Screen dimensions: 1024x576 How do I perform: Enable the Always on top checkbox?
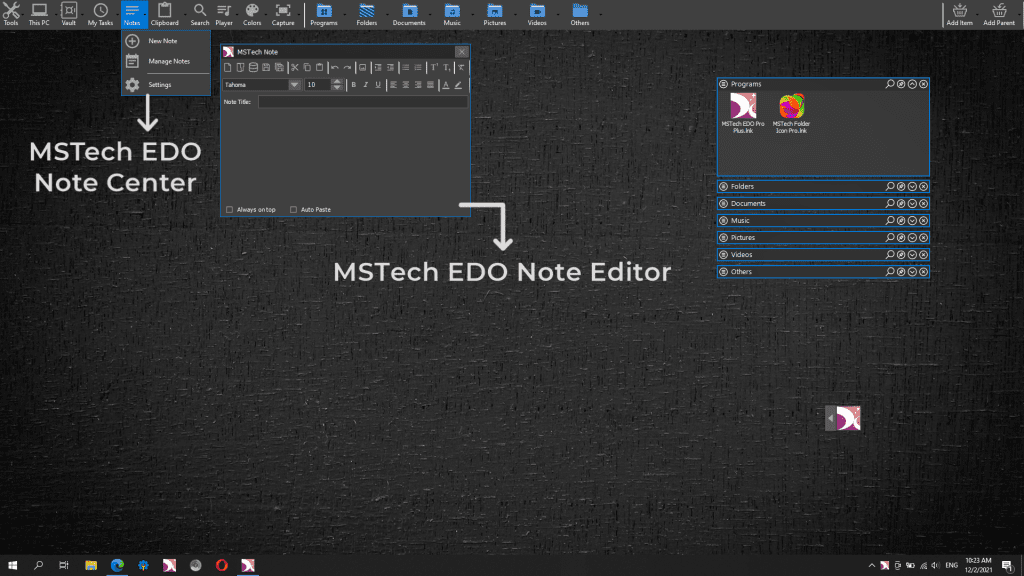(232, 209)
